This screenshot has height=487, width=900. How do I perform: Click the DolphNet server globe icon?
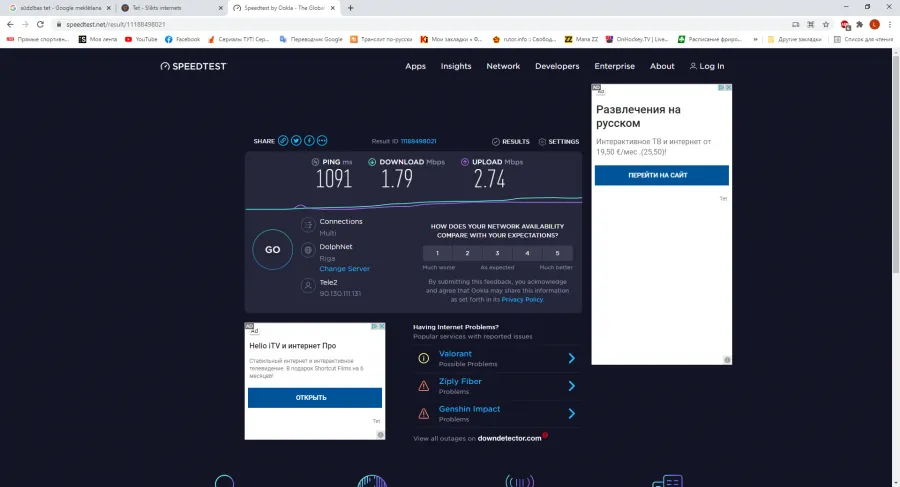pos(308,250)
